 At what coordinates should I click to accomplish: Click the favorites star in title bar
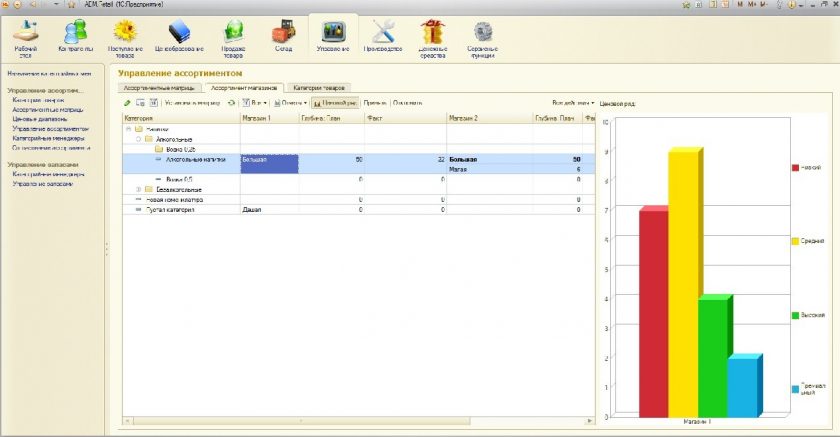point(71,4)
